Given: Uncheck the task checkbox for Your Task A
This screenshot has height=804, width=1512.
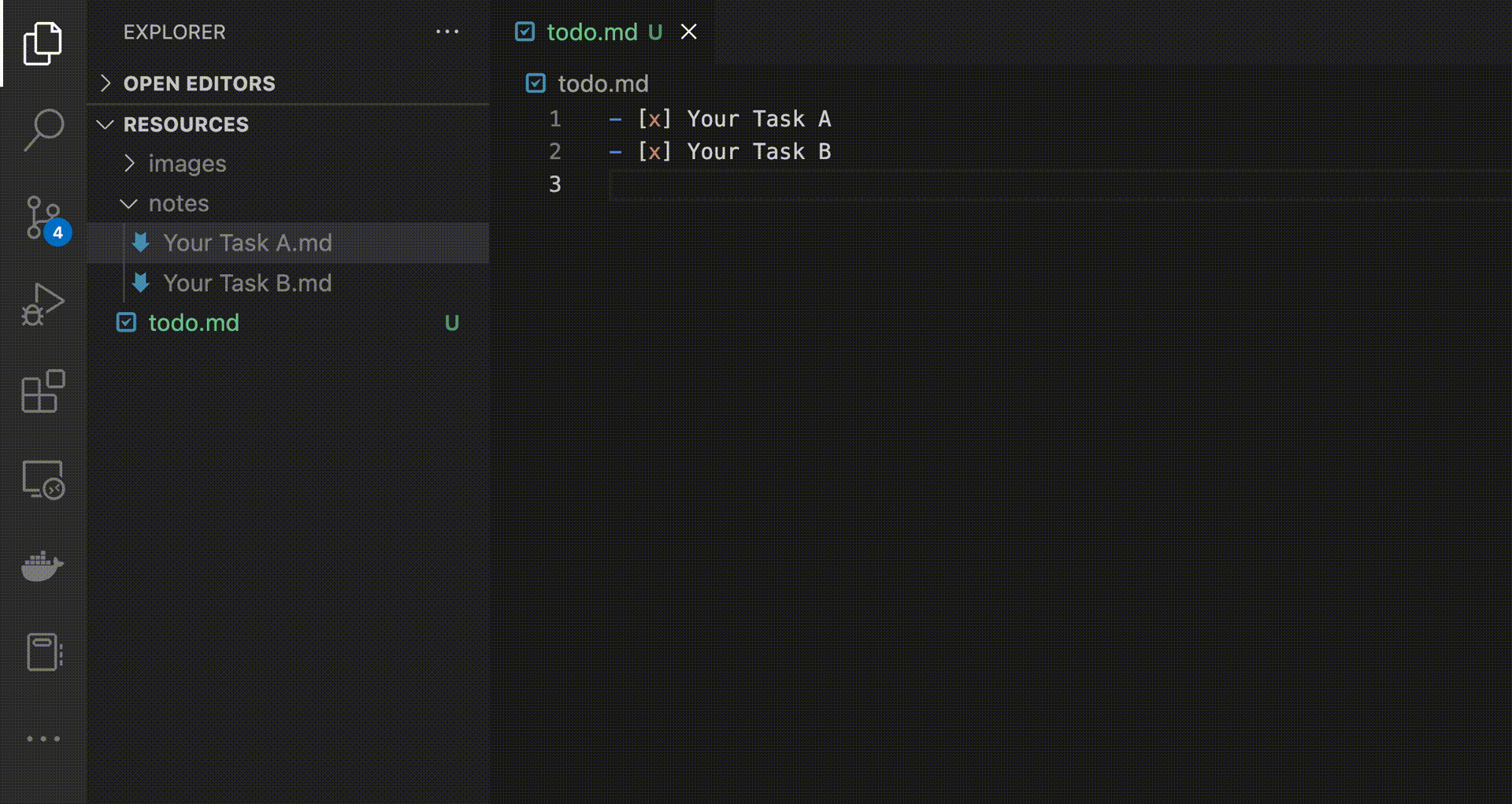Looking at the screenshot, I should 654,118.
